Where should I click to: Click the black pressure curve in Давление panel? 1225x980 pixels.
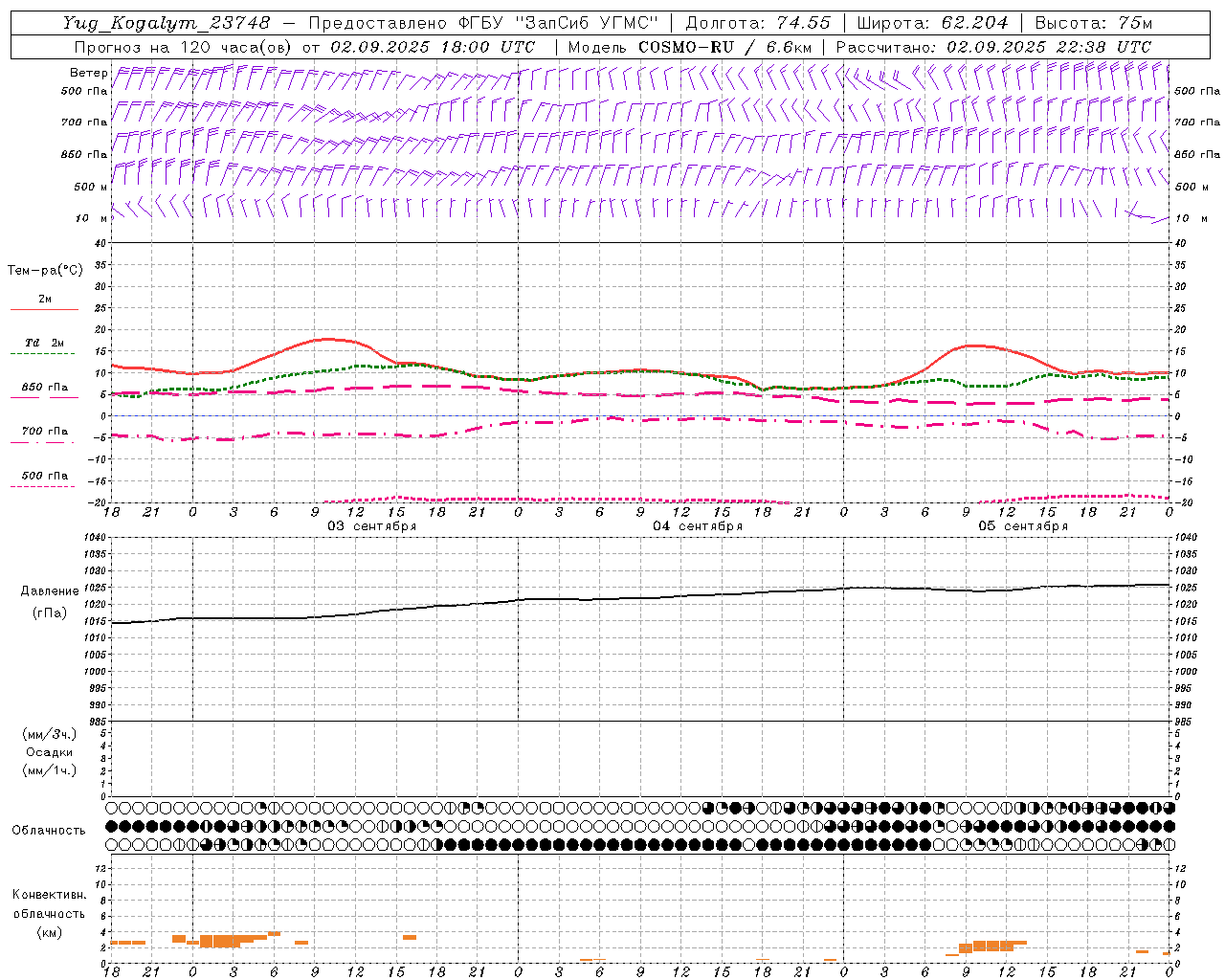click(641, 598)
